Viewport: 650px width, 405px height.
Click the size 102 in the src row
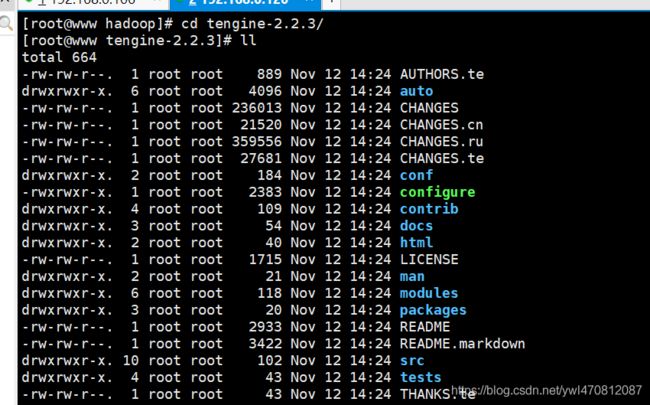pos(269,361)
